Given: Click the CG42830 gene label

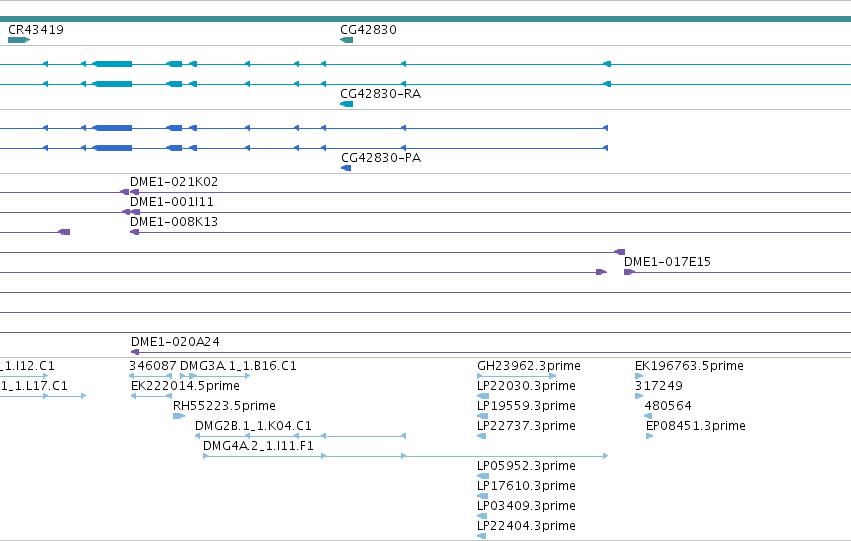Looking at the screenshot, I should tap(368, 30).
